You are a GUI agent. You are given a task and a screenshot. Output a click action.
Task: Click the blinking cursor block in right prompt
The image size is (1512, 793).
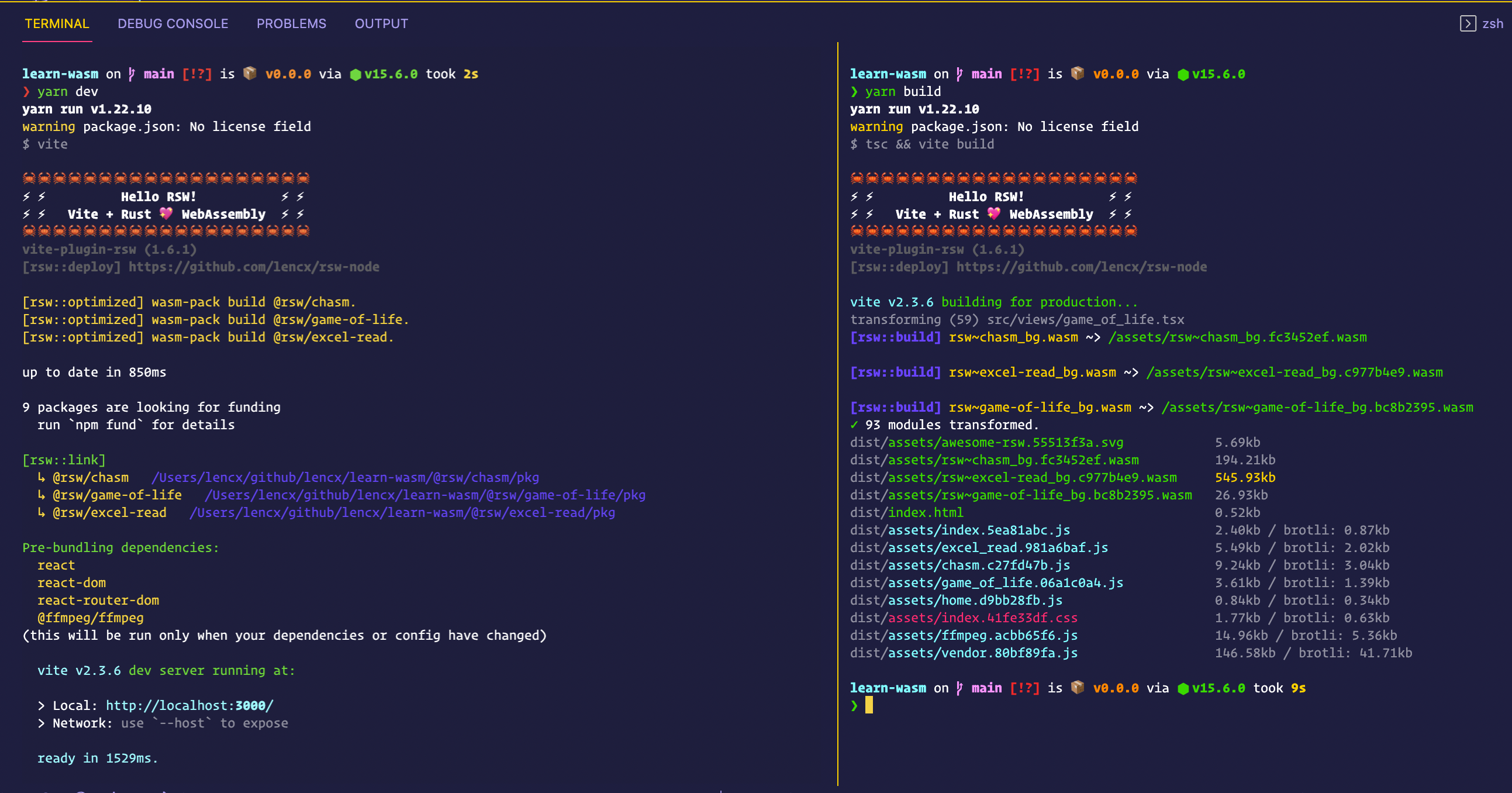869,705
